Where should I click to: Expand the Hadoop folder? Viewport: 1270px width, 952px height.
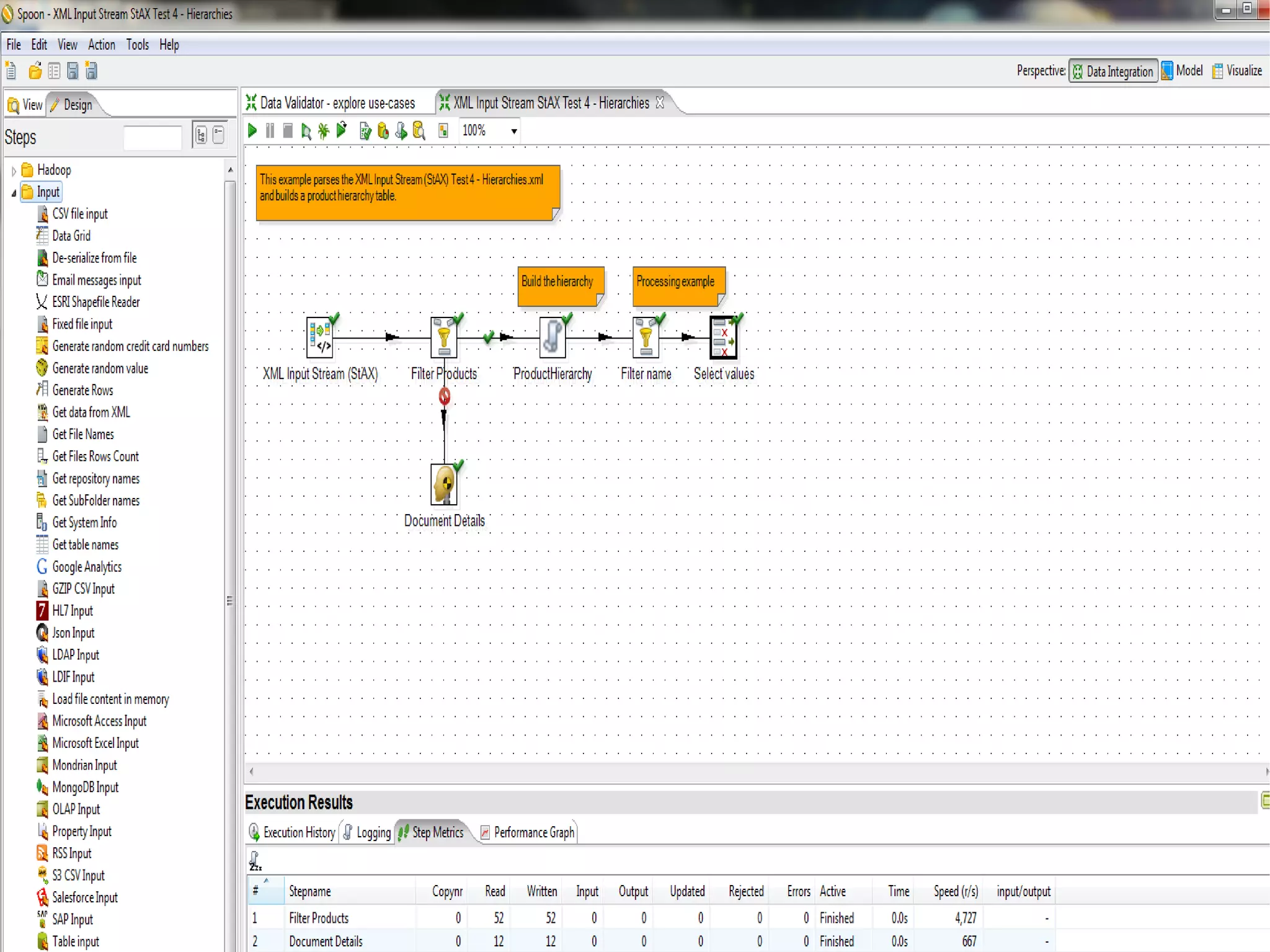coord(14,171)
